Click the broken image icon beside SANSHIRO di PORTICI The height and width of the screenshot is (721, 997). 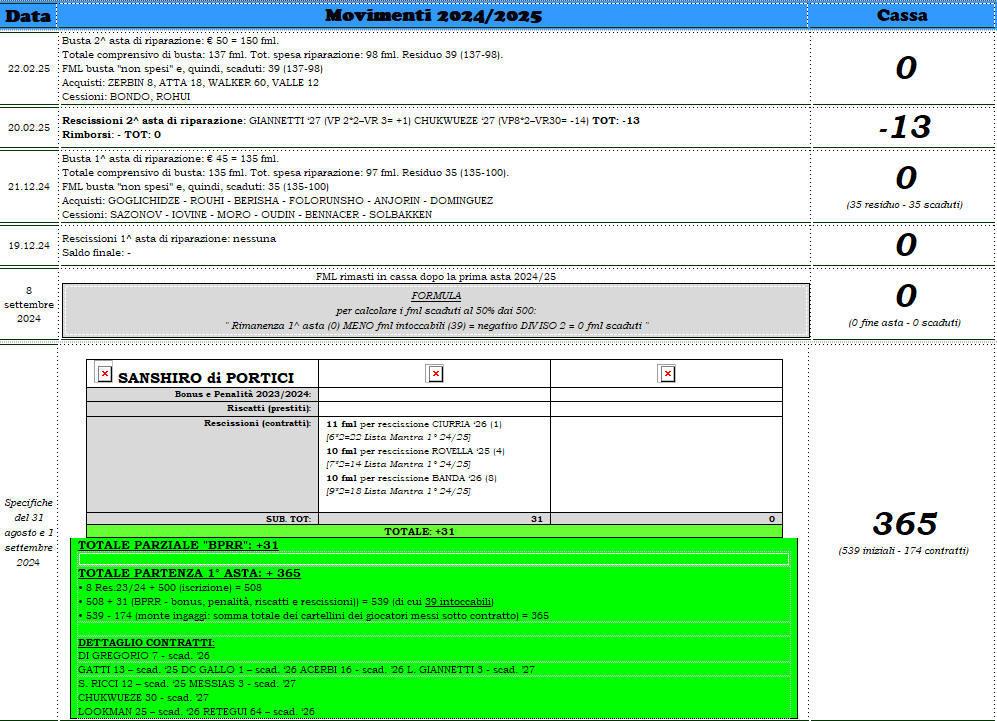tap(104, 374)
